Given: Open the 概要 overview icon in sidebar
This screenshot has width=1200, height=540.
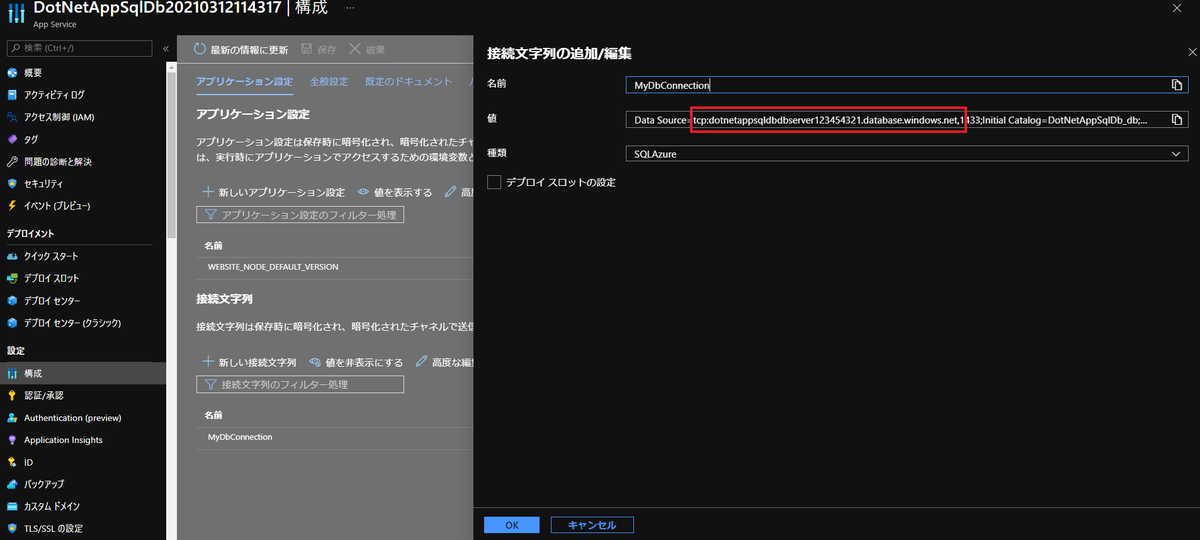Looking at the screenshot, I should pyautogui.click(x=13, y=73).
